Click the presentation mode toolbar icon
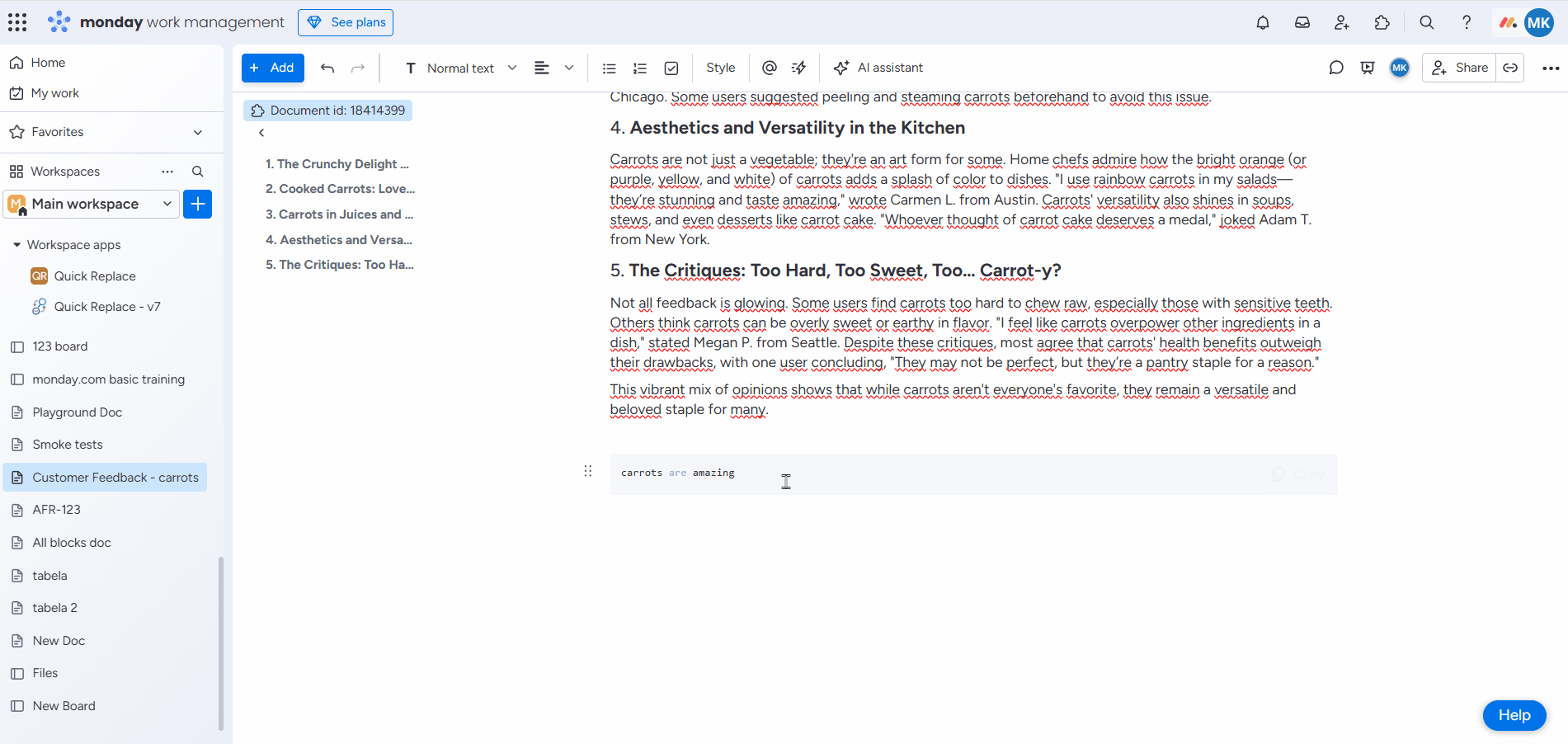 pyautogui.click(x=1368, y=68)
